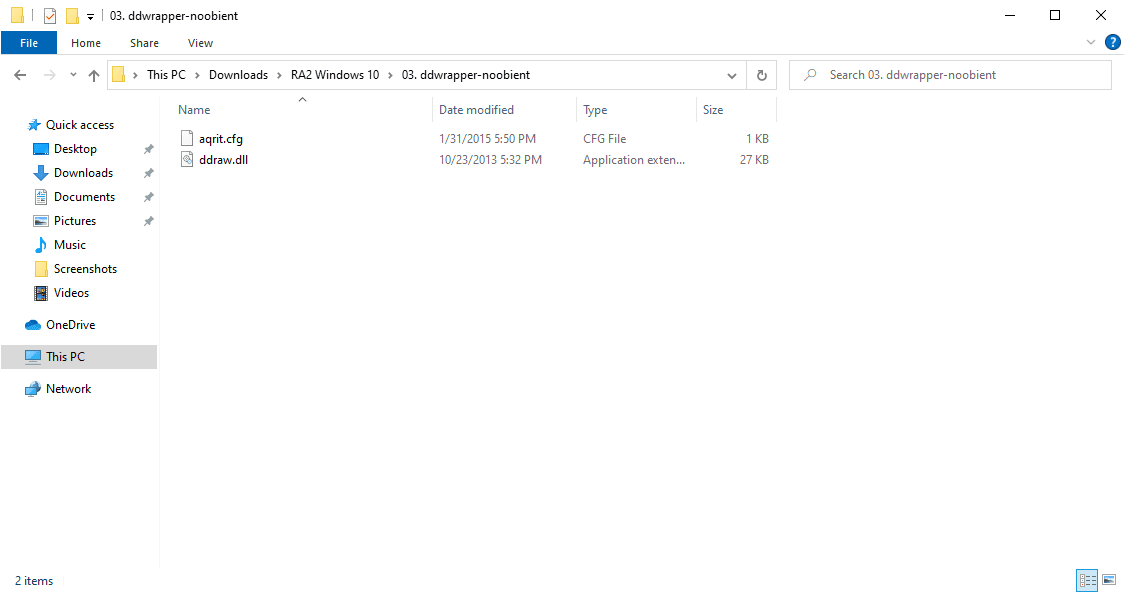The image size is (1125, 593).
Task: Click the ddraw.dll file icon
Action: pos(187,159)
